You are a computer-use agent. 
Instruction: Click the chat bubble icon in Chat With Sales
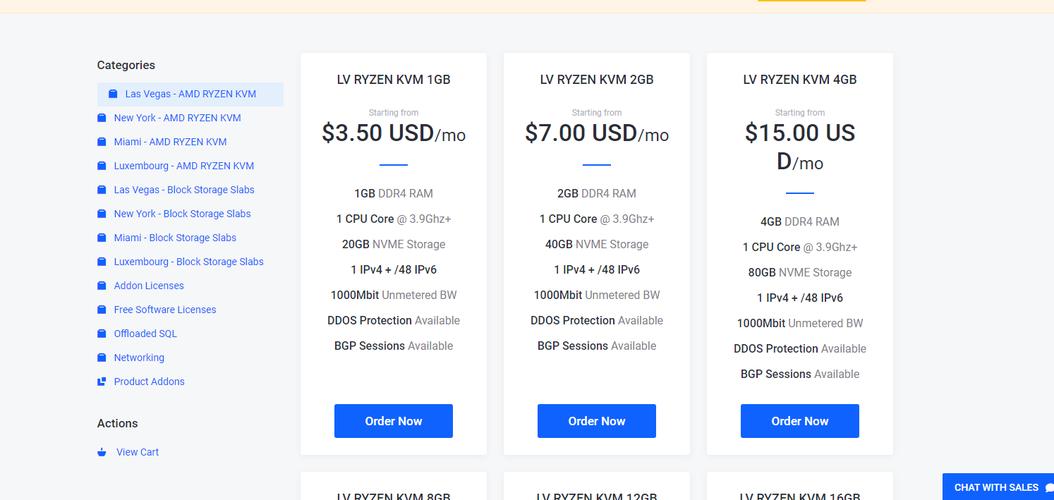(1049, 488)
